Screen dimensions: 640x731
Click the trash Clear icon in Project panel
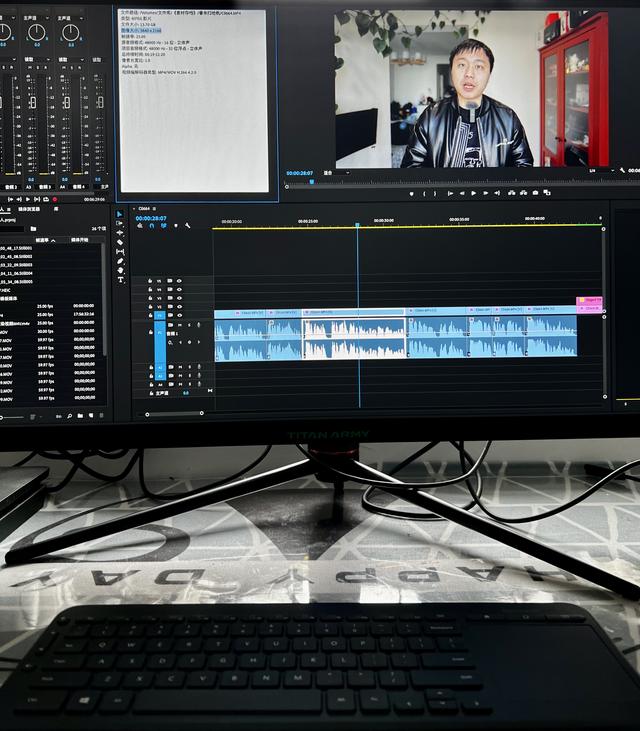coord(101,415)
